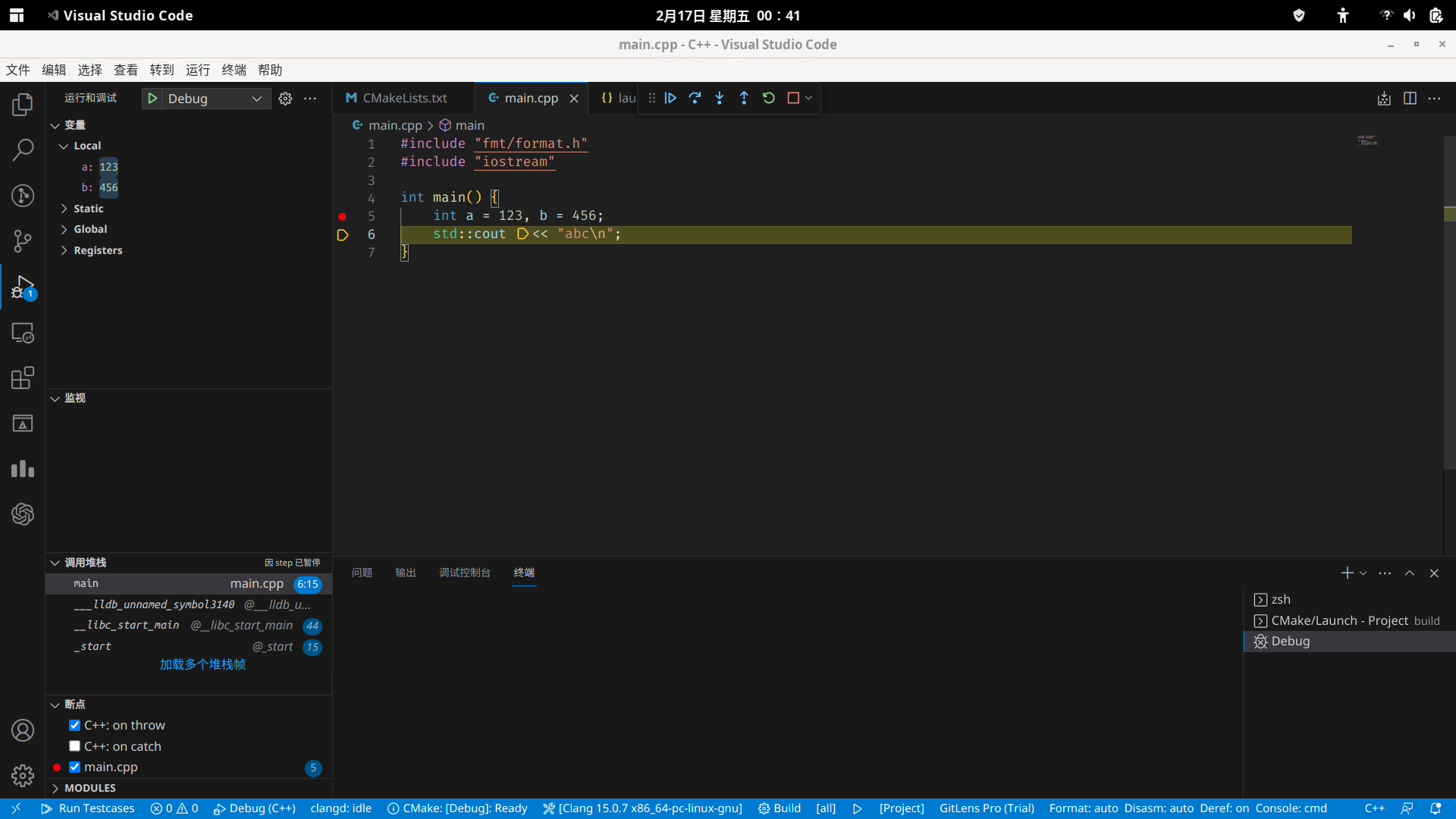
Task: Uncheck the main.cpp breakpoint checkbox
Action: [x=74, y=767]
